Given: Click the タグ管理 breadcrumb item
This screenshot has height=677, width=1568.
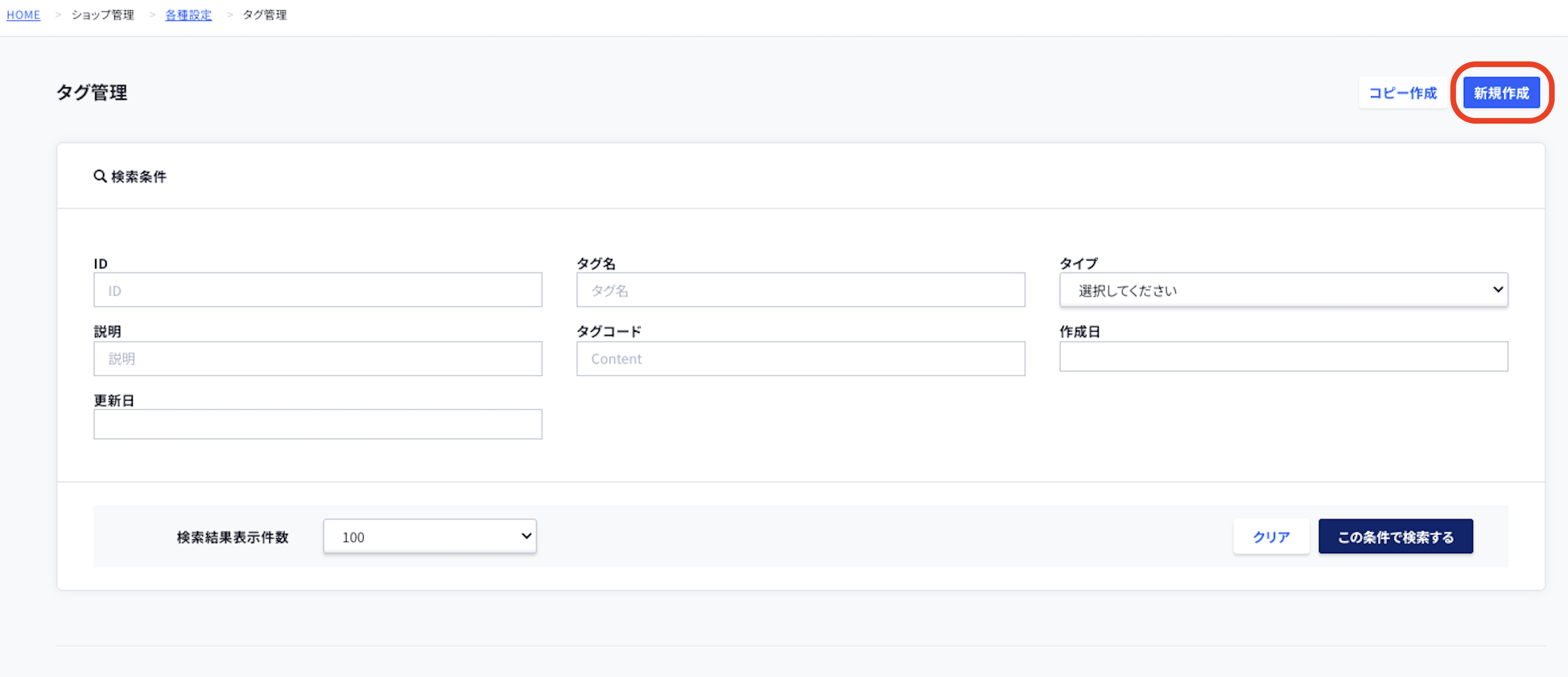Looking at the screenshot, I should click(264, 15).
